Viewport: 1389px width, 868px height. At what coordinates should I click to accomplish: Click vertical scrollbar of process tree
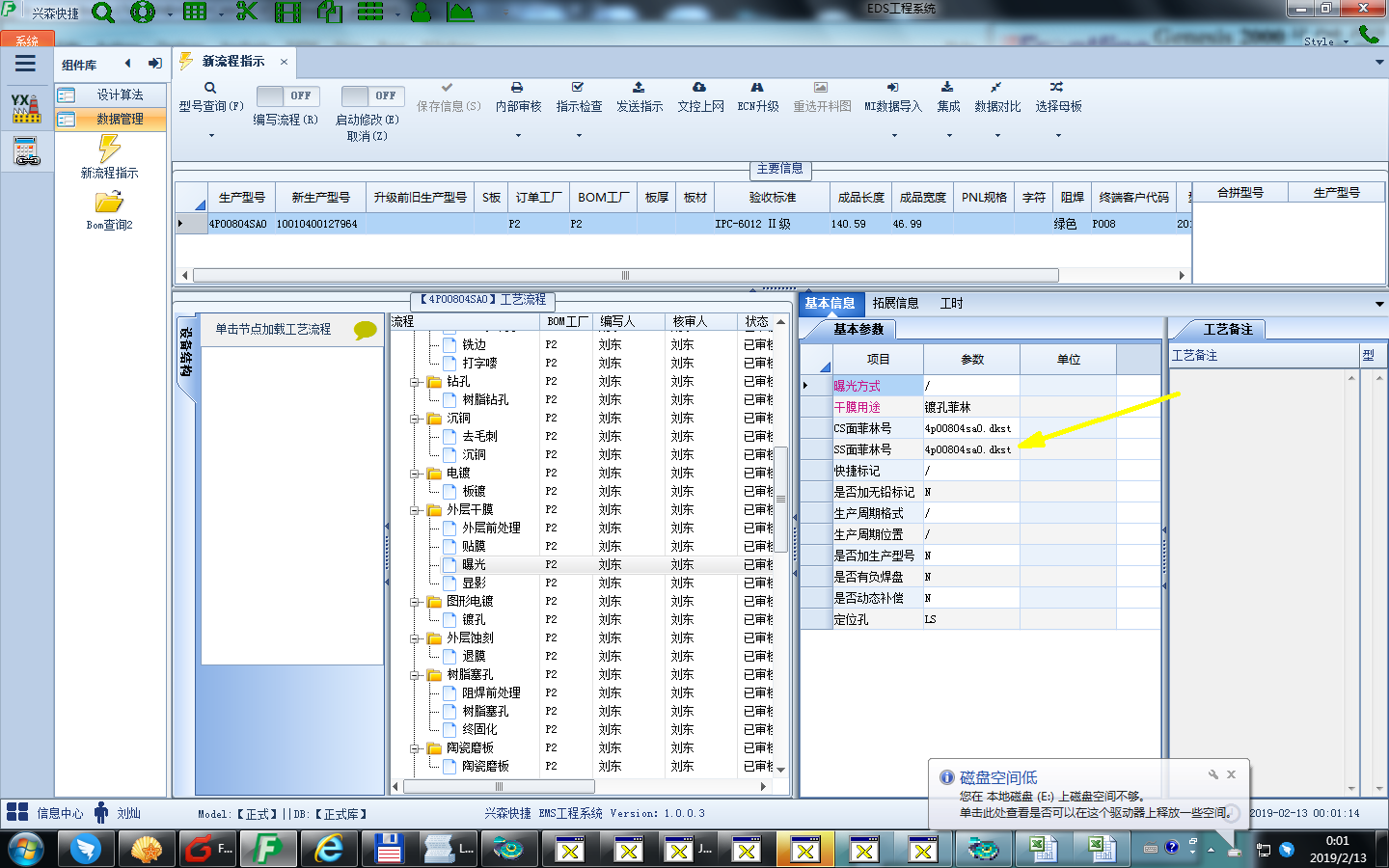click(781, 499)
